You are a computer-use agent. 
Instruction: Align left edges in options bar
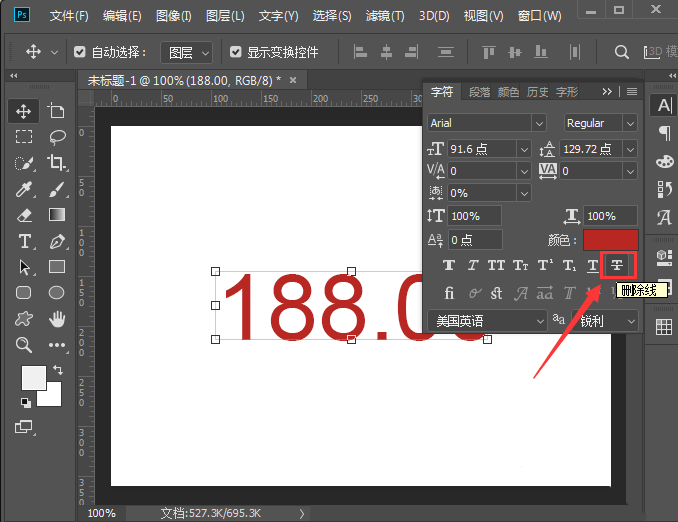click(x=360, y=52)
